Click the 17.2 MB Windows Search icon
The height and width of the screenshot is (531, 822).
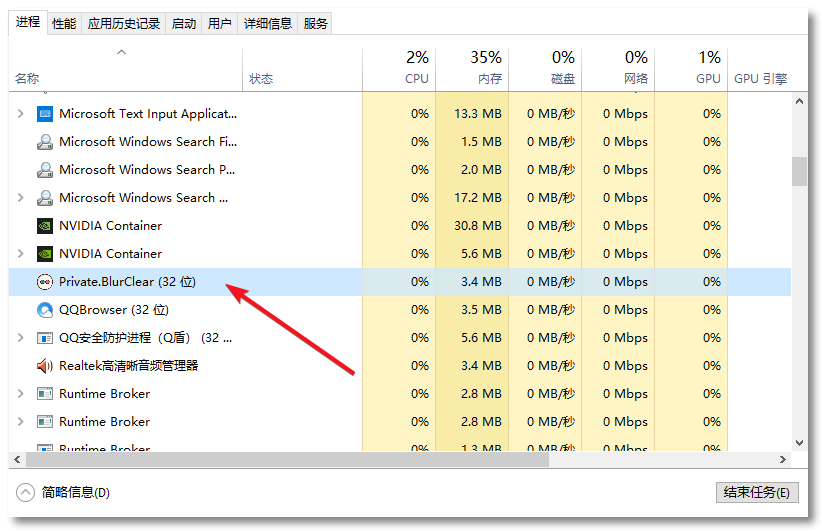pos(45,198)
